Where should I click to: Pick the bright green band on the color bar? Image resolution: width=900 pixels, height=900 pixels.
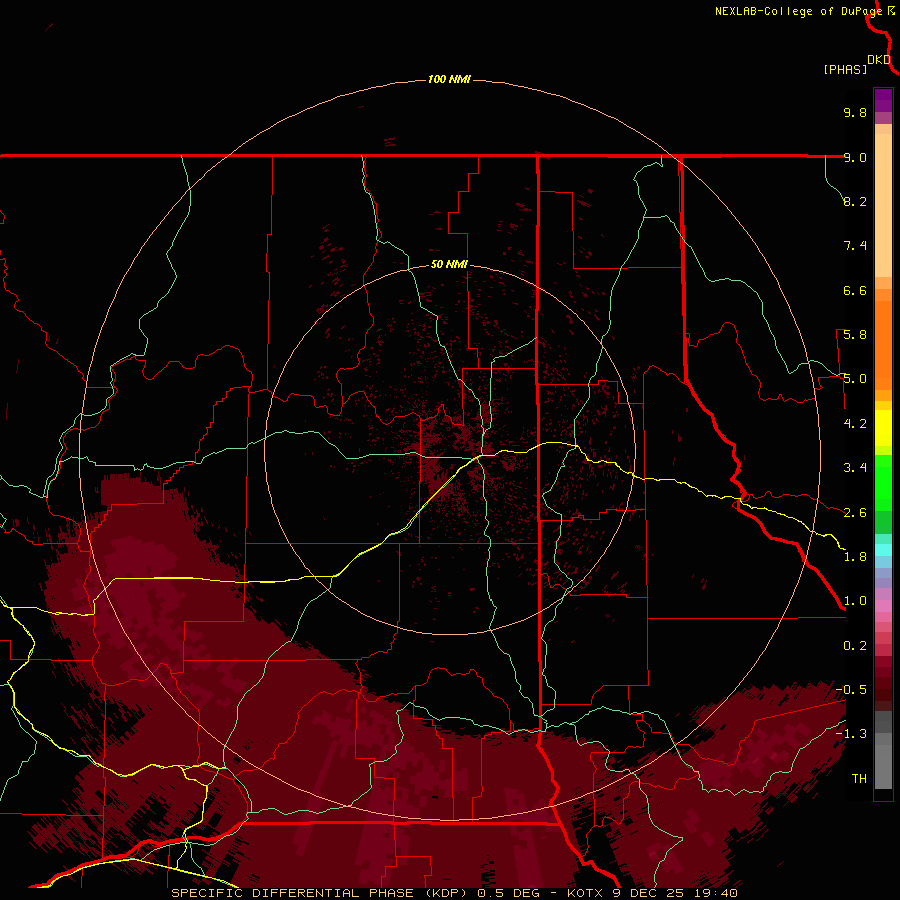coord(883,483)
